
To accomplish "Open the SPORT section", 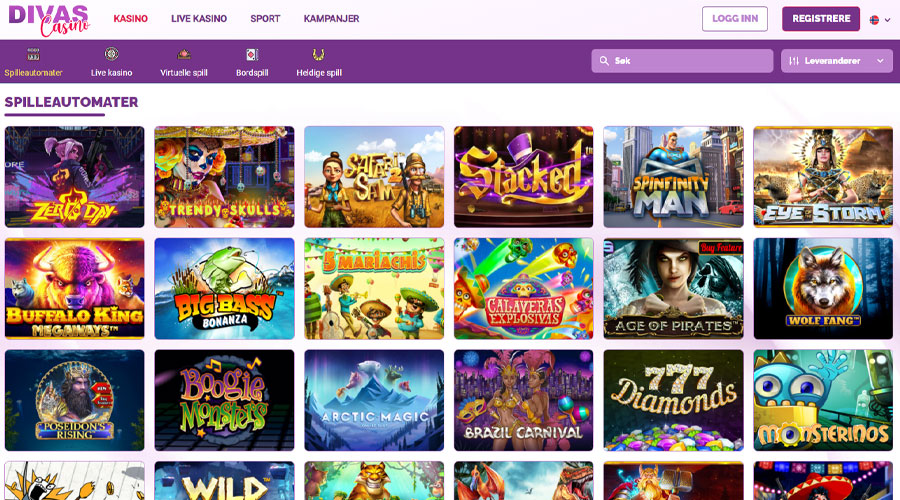I will [265, 18].
